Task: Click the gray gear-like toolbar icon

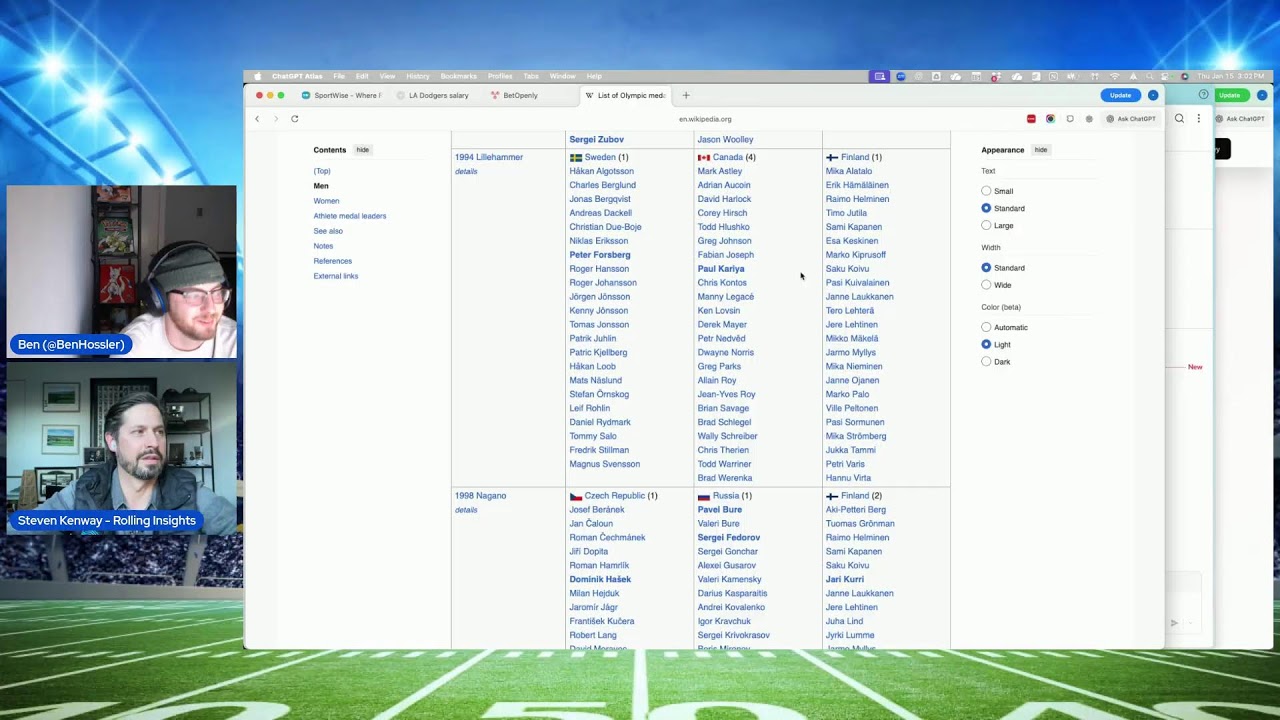Action: tap(1089, 119)
